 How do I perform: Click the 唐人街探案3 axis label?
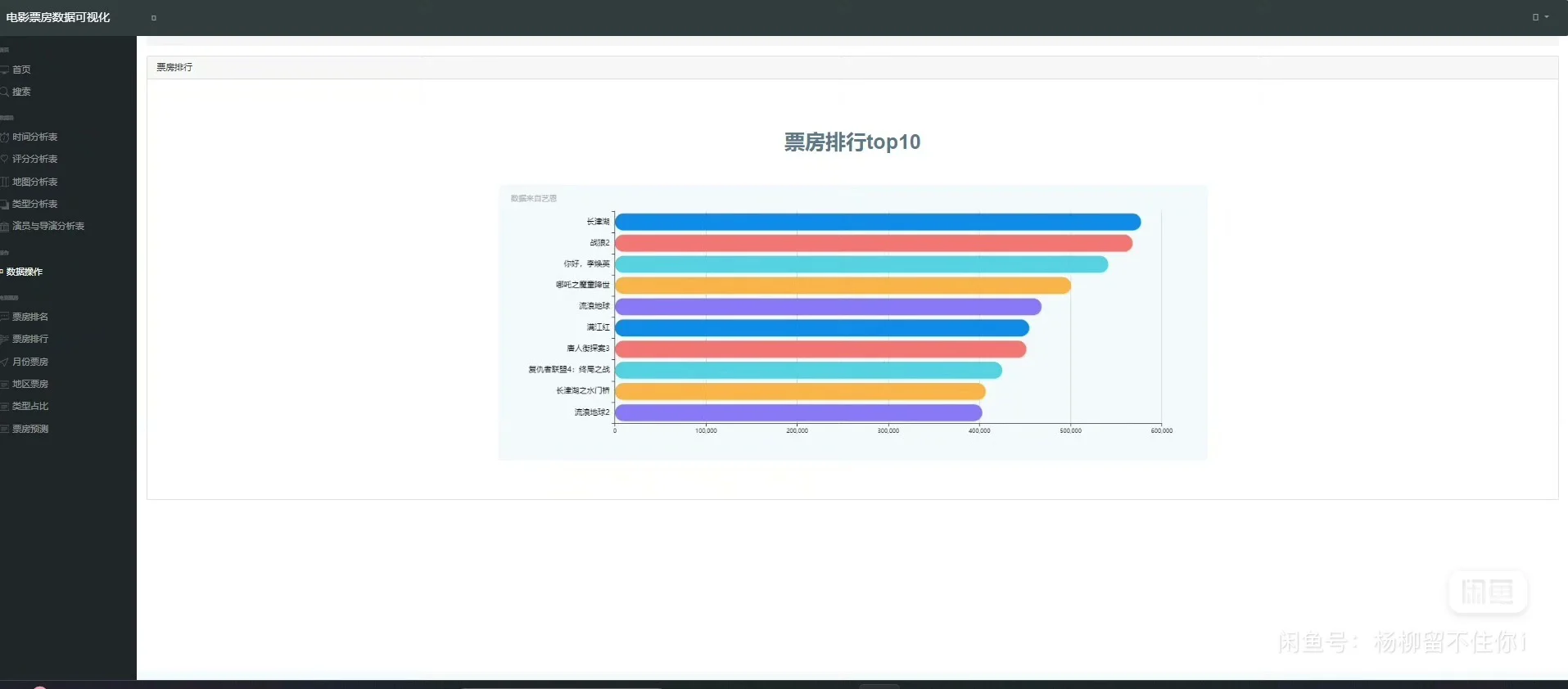point(589,349)
